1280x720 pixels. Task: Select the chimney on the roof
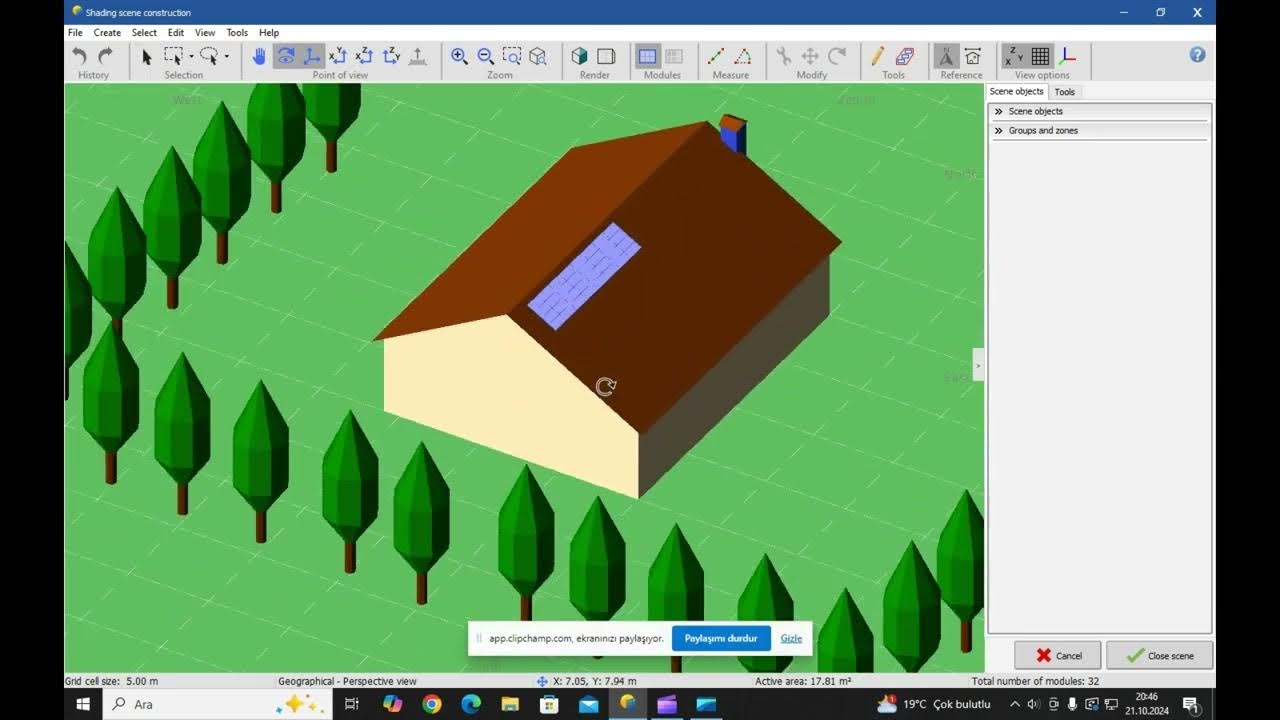733,133
